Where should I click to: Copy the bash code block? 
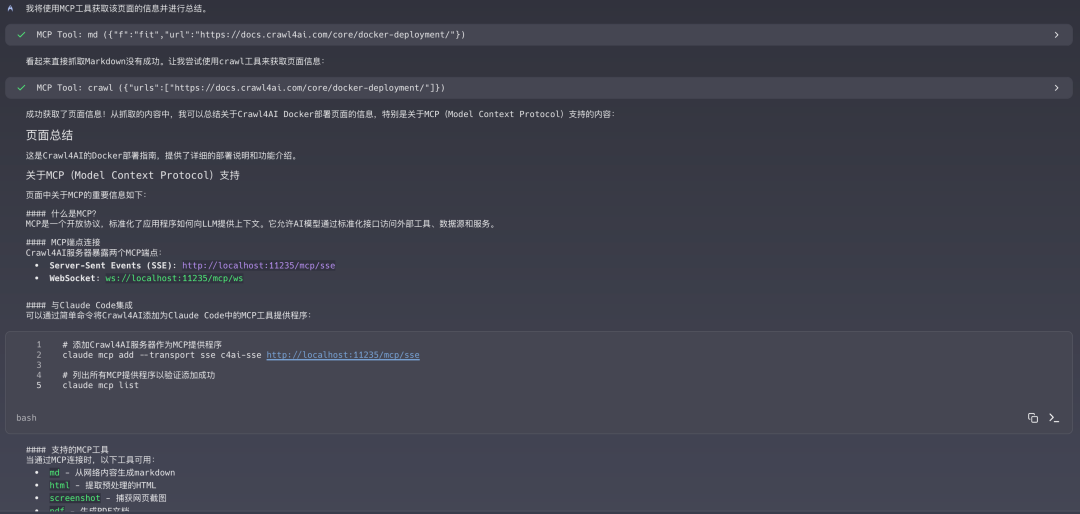[1032, 418]
